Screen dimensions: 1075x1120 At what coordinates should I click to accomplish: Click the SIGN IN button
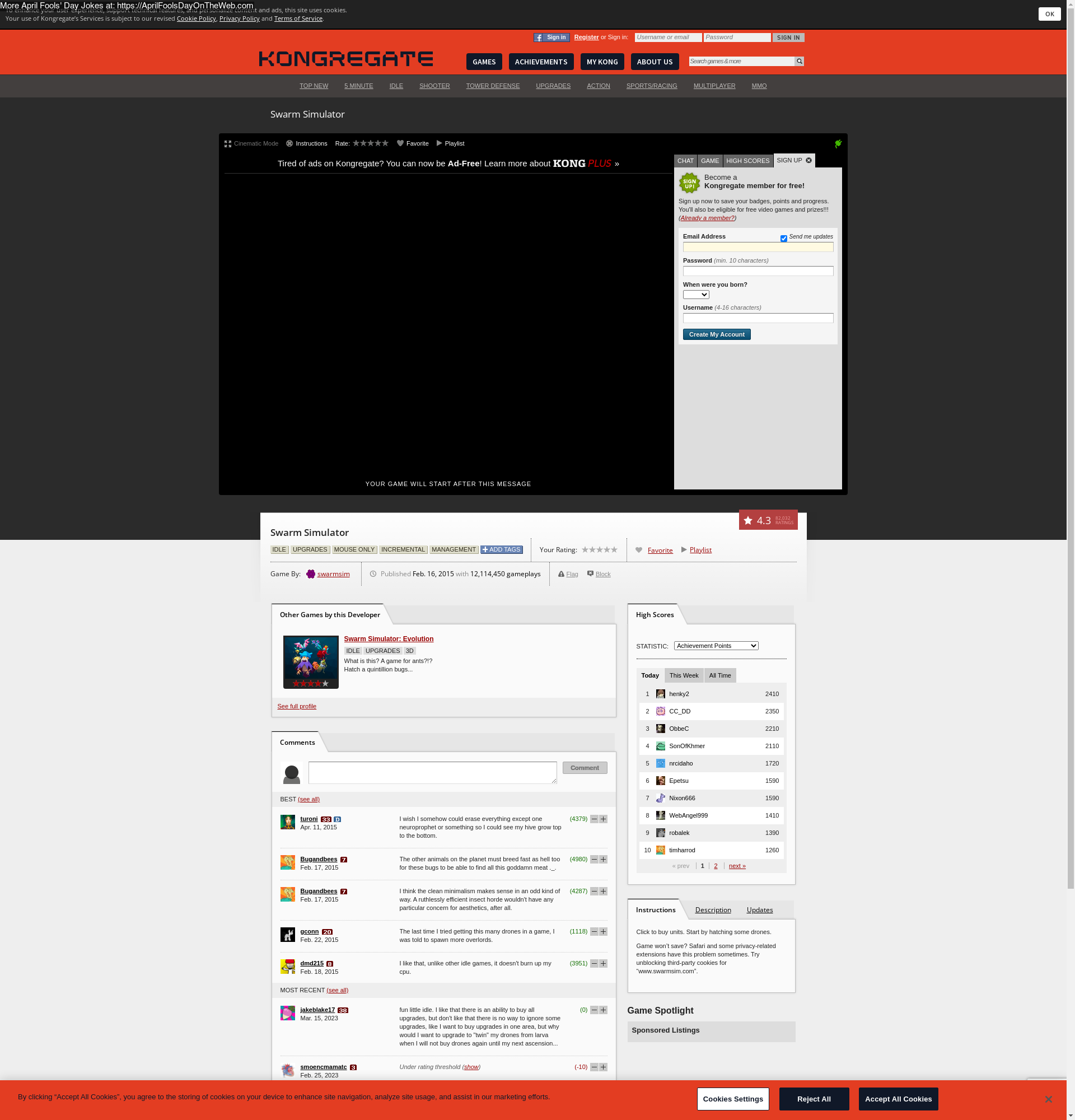tap(788, 38)
